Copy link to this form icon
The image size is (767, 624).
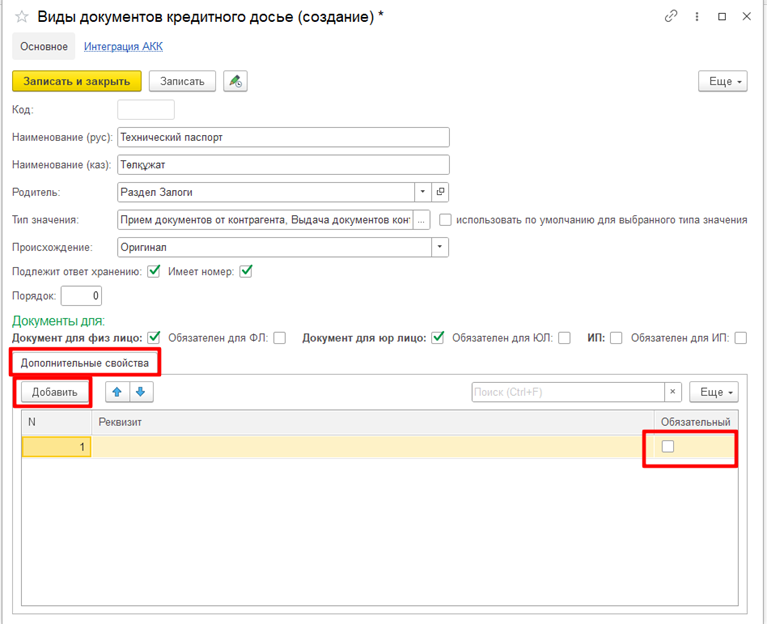tap(671, 17)
